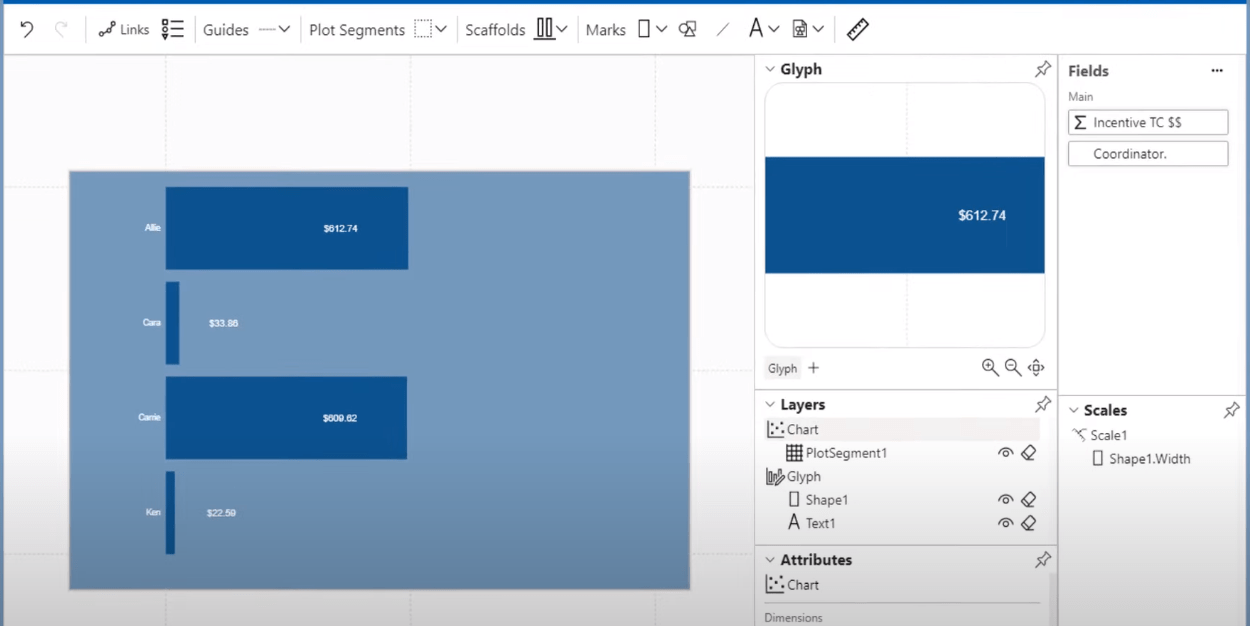Viewport: 1250px width, 626px height.
Task: Select the Links tool
Action: (124, 30)
